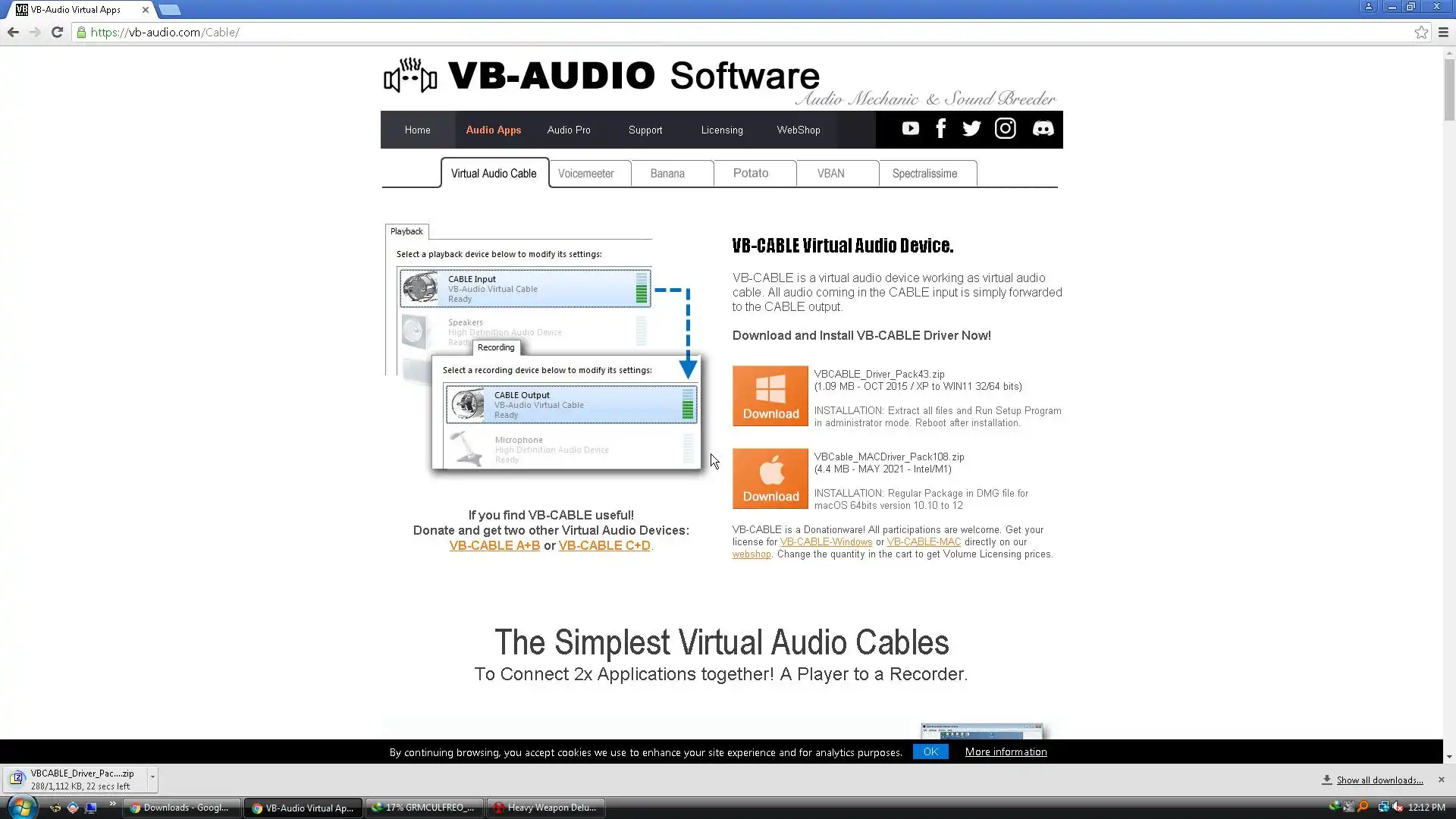
Task: Expand the downloaded zip options arrow
Action: pos(152,777)
